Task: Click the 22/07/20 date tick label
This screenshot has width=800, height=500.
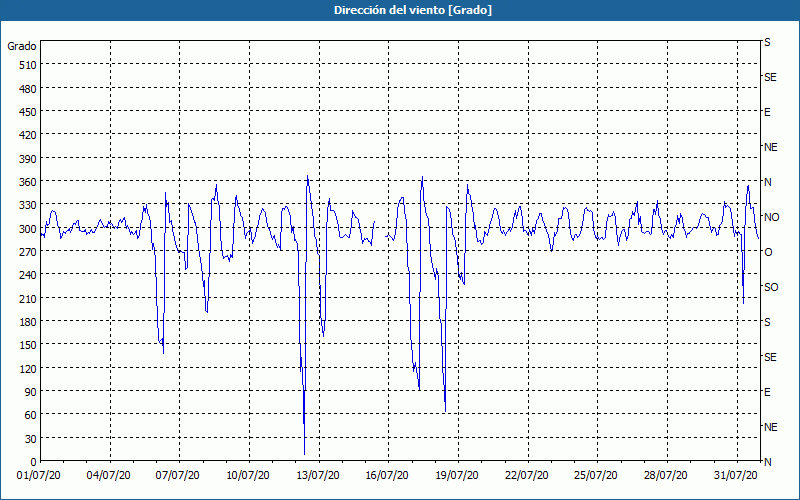Action: click(527, 476)
